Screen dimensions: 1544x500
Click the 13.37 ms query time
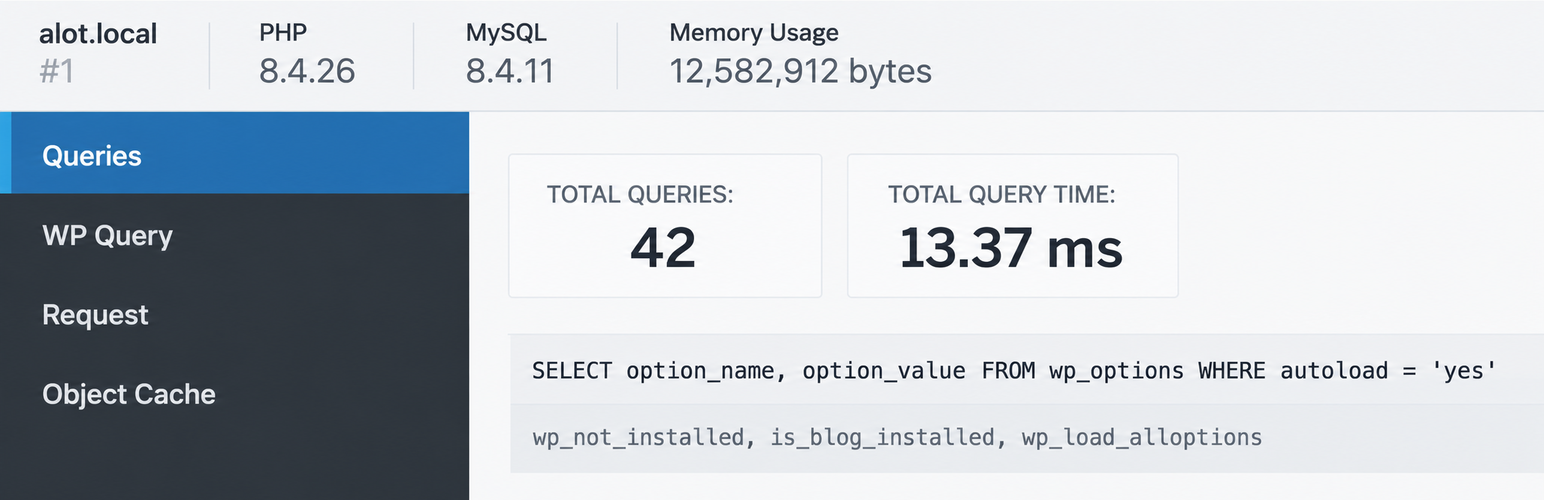1011,247
